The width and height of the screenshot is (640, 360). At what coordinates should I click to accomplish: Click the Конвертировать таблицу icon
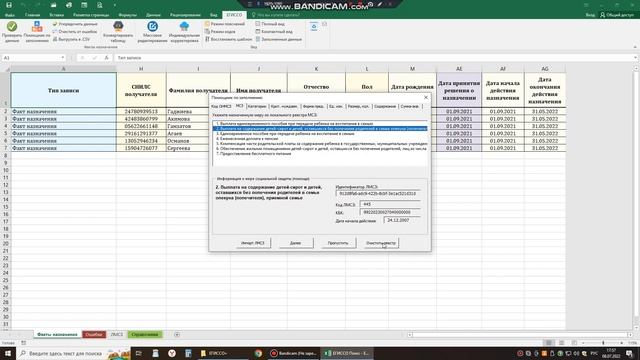click(x=118, y=27)
